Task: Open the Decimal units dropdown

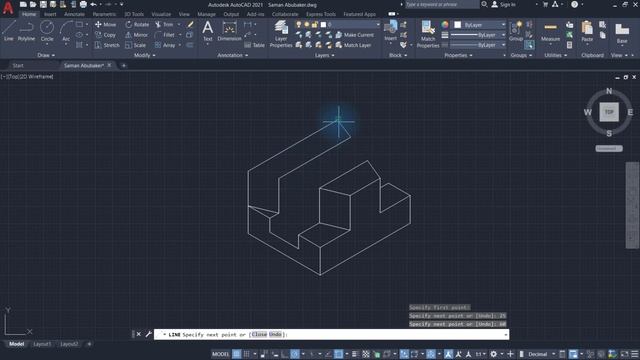Action: point(541,354)
